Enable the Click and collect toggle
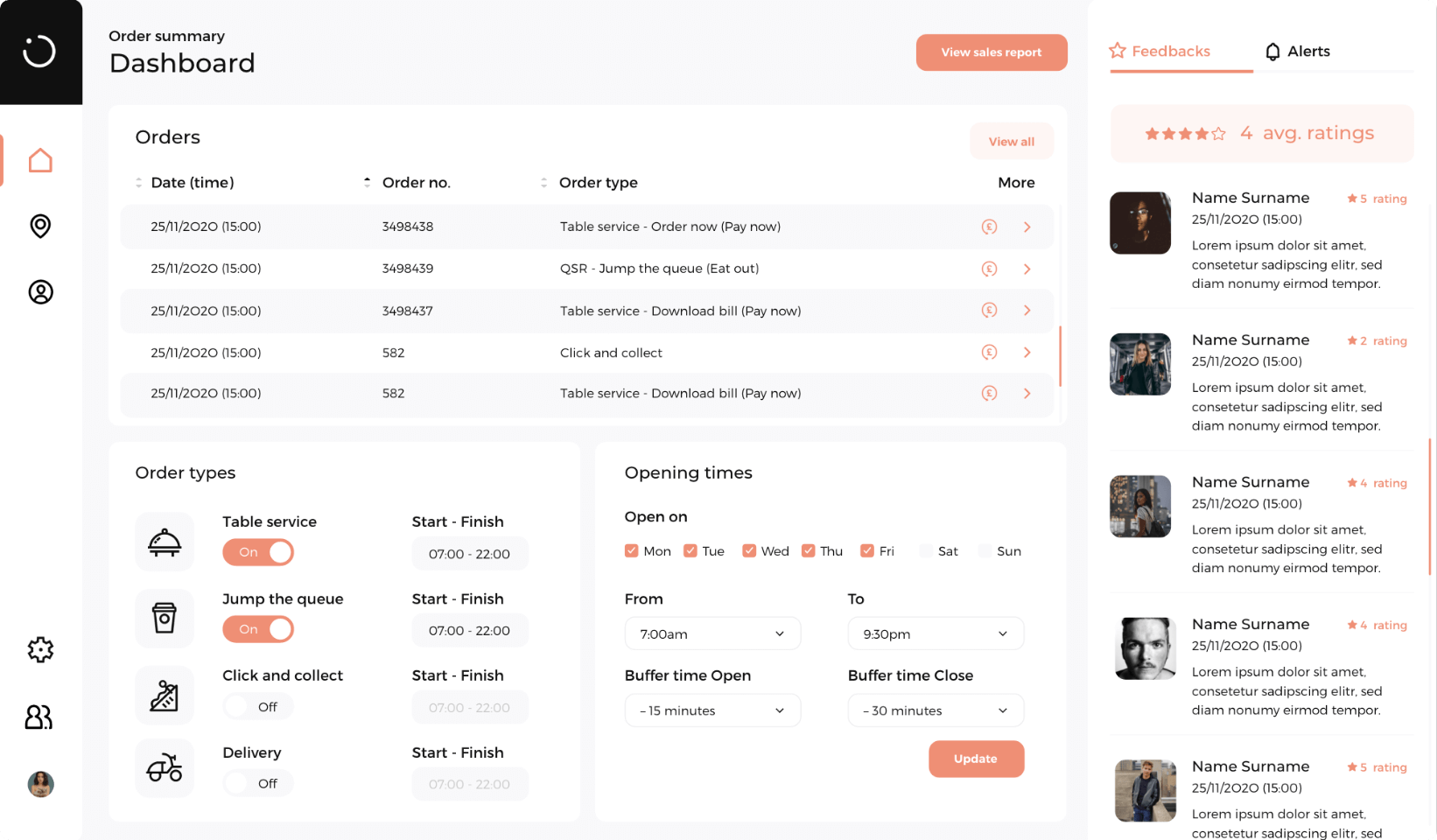Viewport: 1437px width, 840px height. pos(257,705)
